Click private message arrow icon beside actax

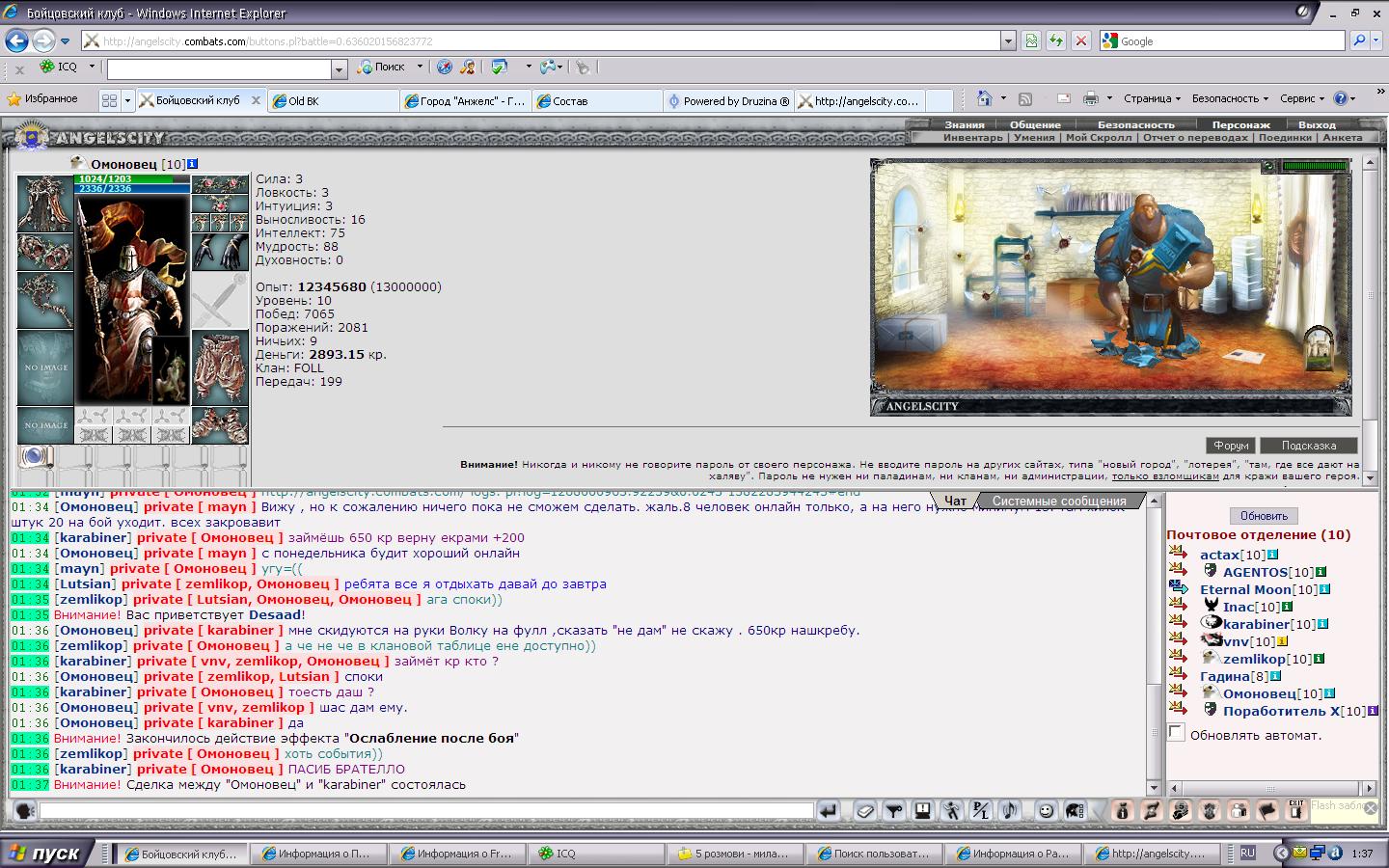1178,554
